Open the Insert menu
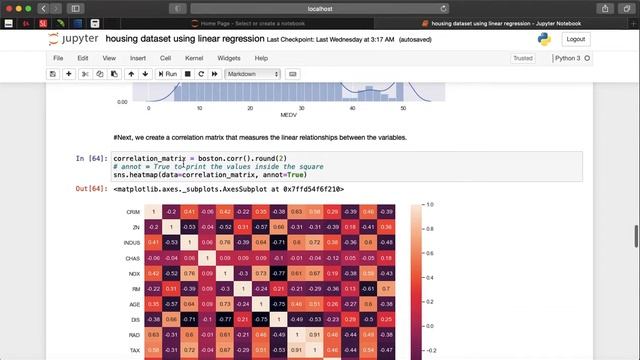This screenshot has height=360, width=640. tap(138, 58)
